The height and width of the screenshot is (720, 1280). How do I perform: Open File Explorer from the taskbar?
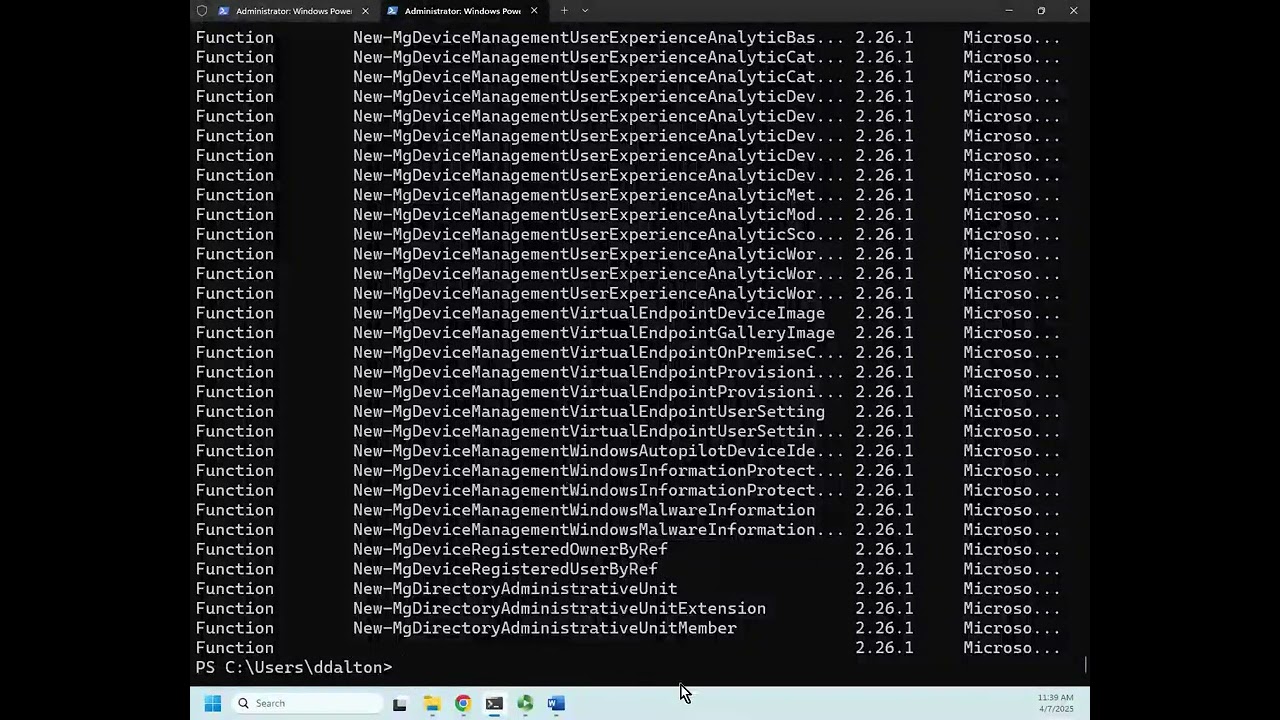(x=432, y=704)
